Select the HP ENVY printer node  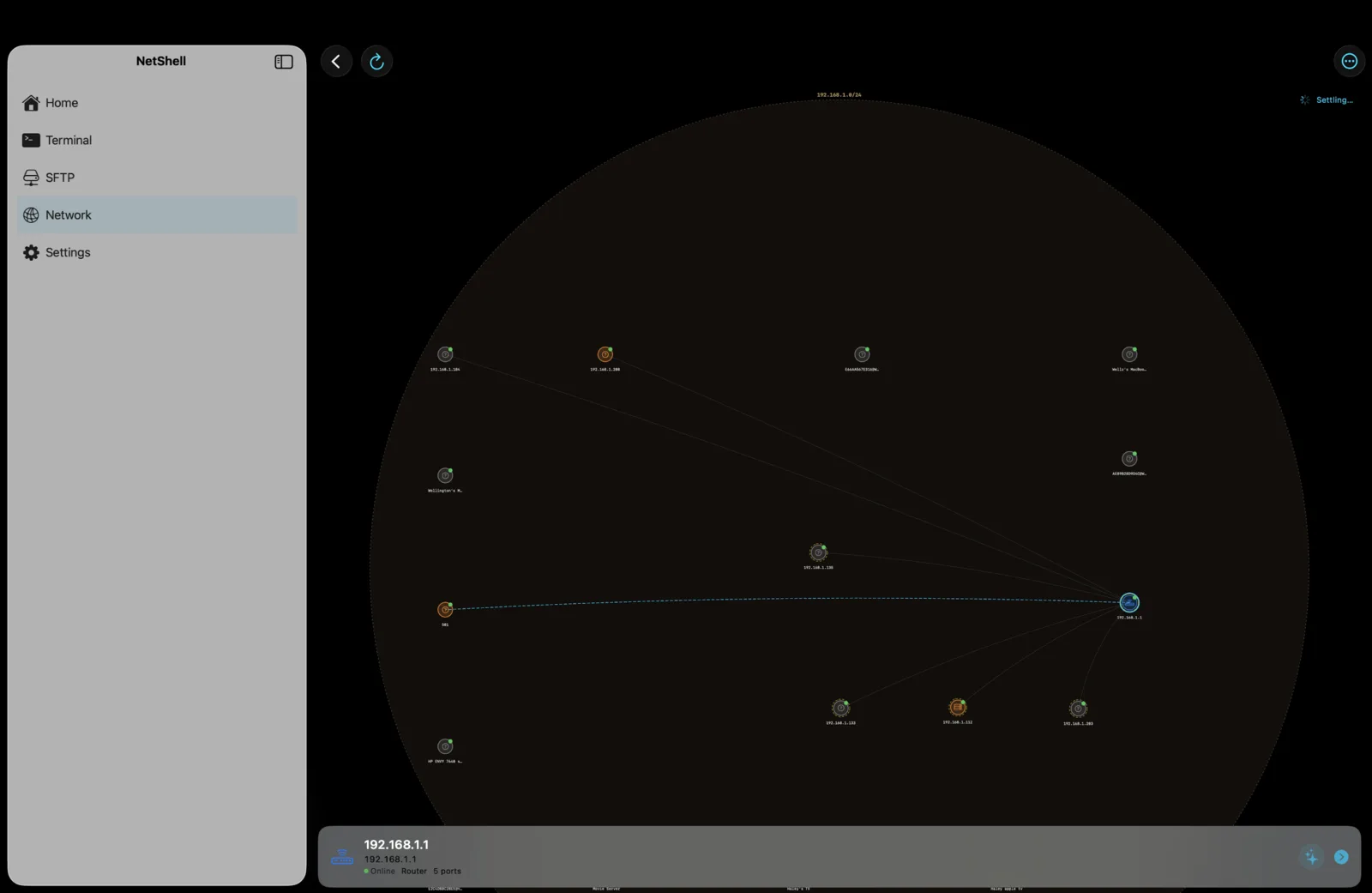click(x=445, y=746)
